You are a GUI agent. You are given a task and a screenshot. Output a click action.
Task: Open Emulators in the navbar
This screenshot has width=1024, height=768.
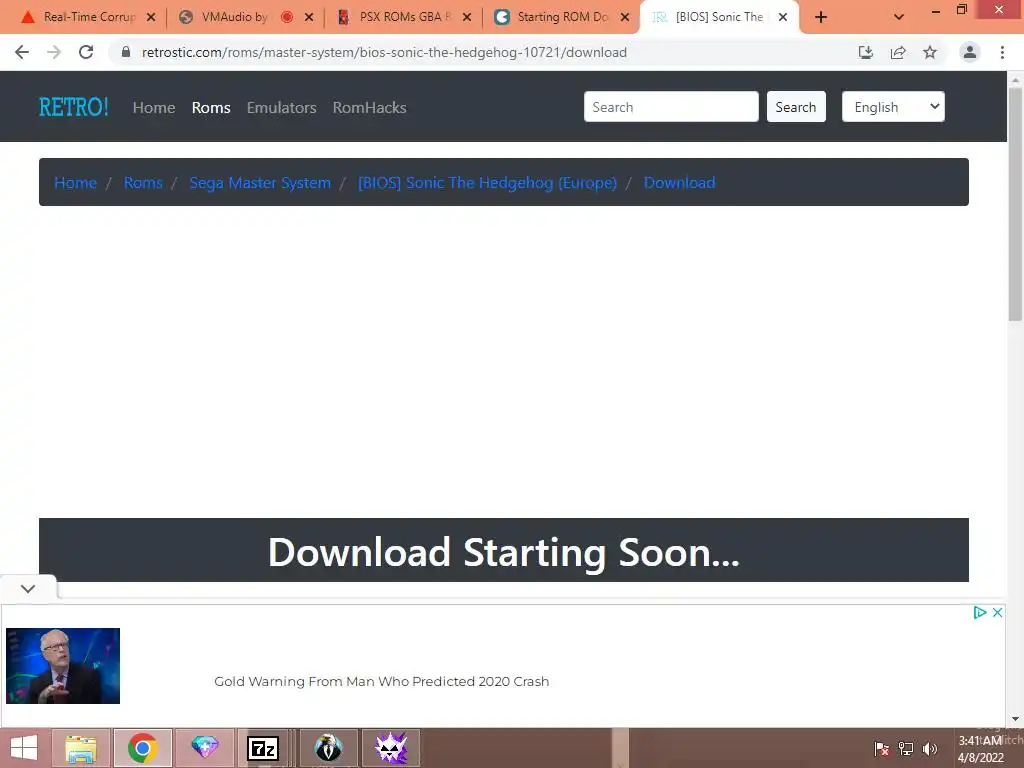281,108
